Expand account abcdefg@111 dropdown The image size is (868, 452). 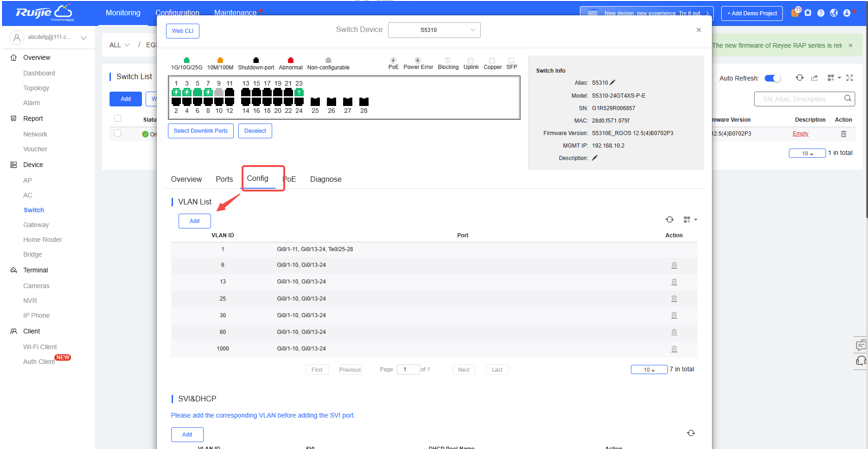click(84, 38)
